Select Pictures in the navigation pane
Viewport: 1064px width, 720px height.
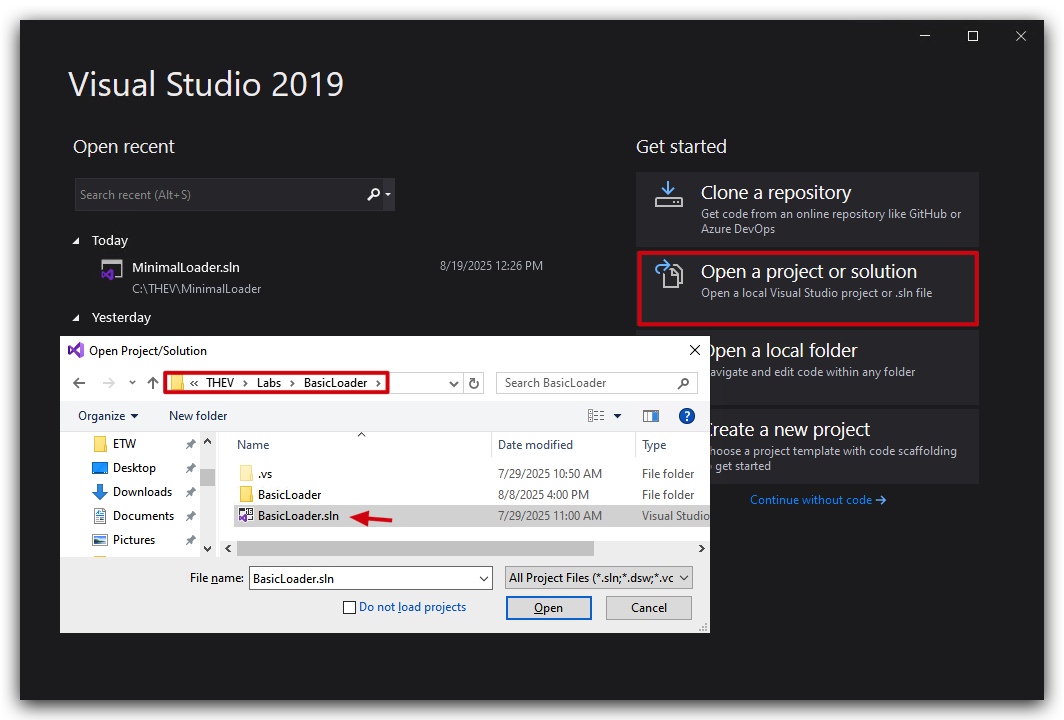[134, 540]
